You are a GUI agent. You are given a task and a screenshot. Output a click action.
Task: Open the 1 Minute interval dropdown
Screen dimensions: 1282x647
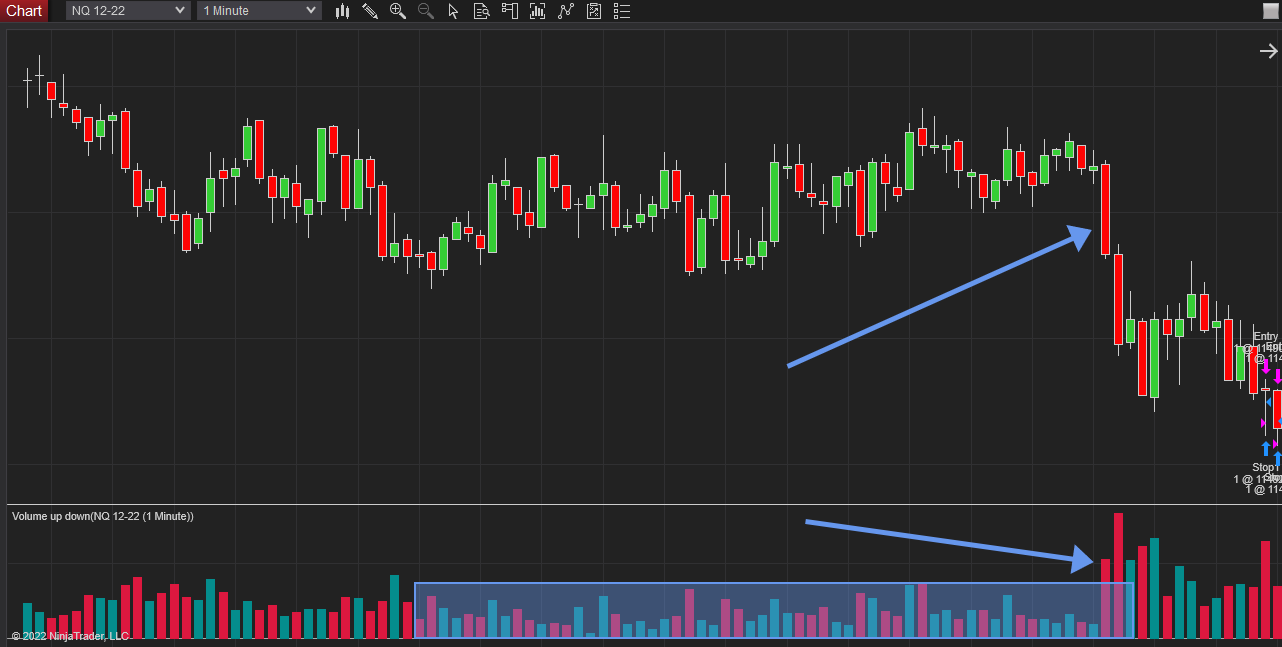pos(258,10)
